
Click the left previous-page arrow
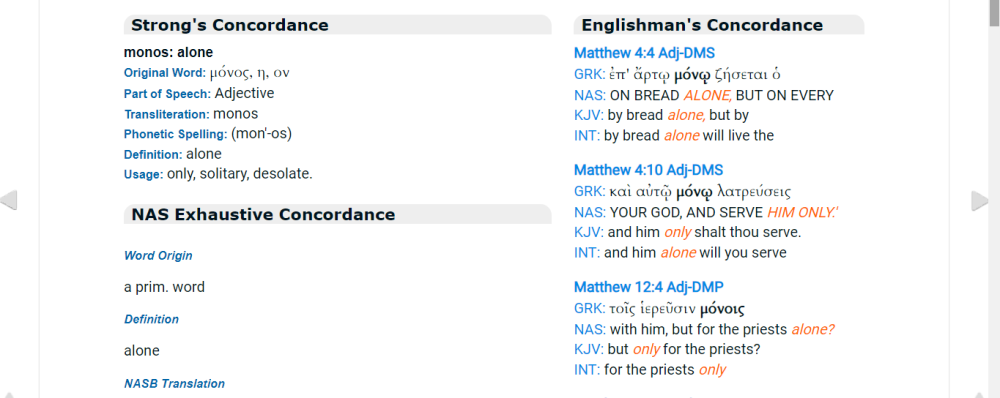(9, 200)
